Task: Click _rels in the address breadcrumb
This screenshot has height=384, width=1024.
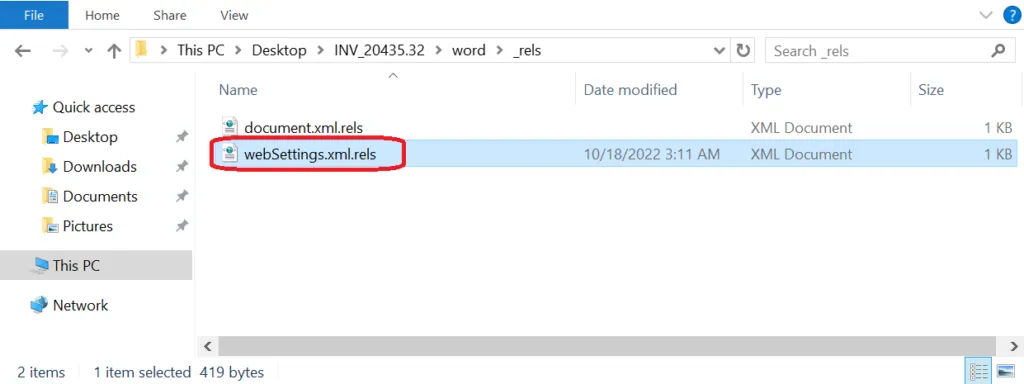Action: click(x=526, y=51)
